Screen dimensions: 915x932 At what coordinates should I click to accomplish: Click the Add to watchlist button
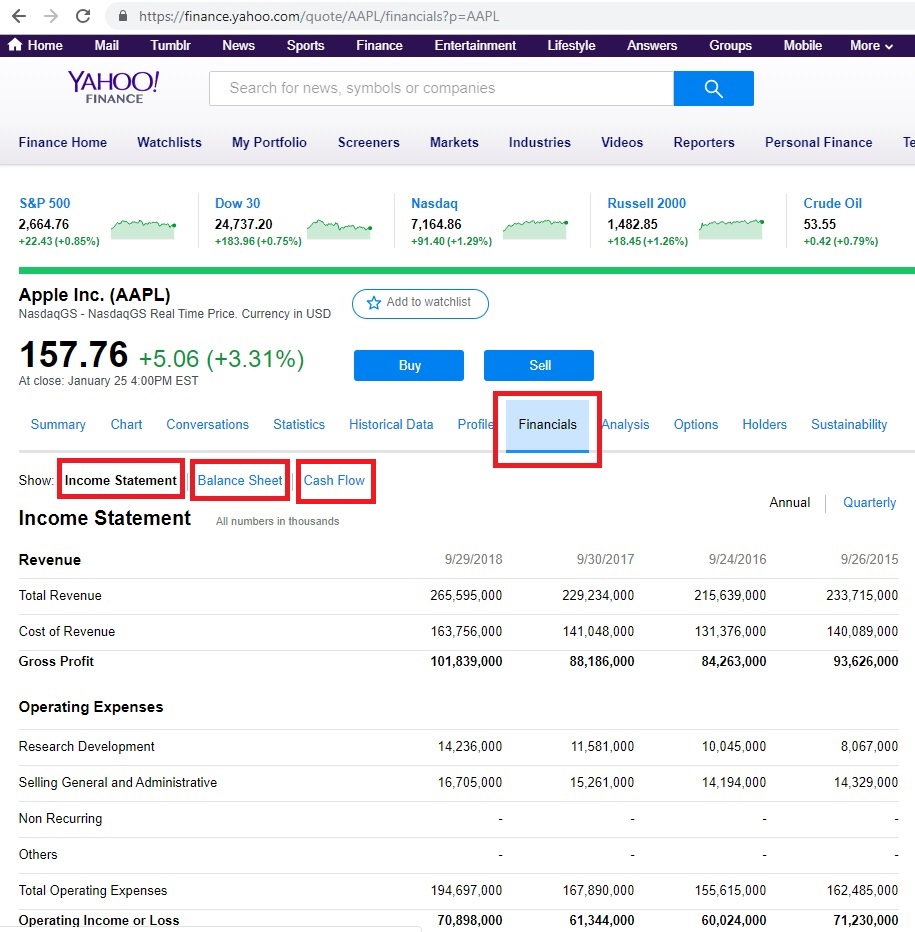[x=420, y=304]
